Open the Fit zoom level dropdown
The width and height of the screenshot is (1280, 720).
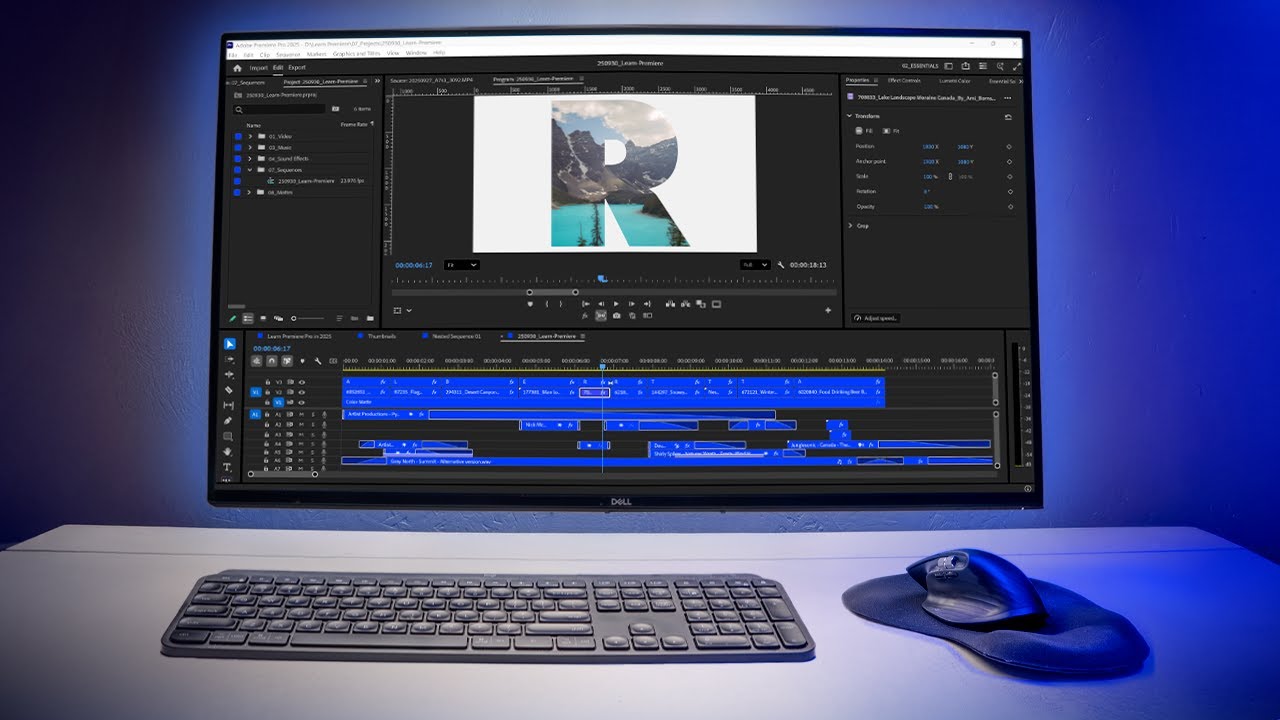(x=462, y=265)
